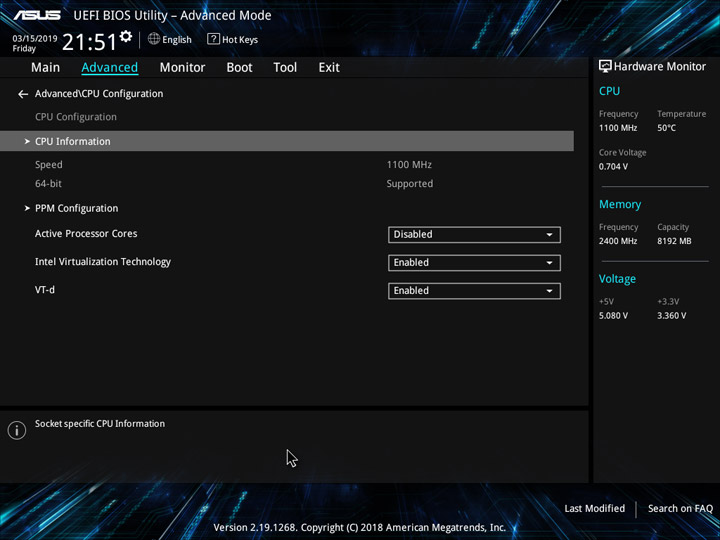The image size is (720, 540).
Task: Click the globe language icon
Action: 154,39
